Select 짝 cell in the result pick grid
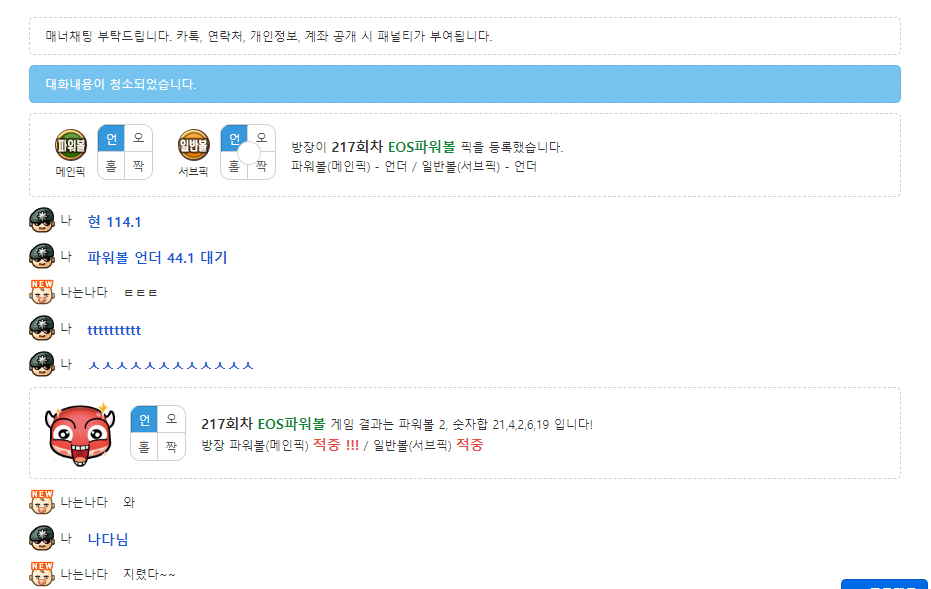 pos(172,446)
